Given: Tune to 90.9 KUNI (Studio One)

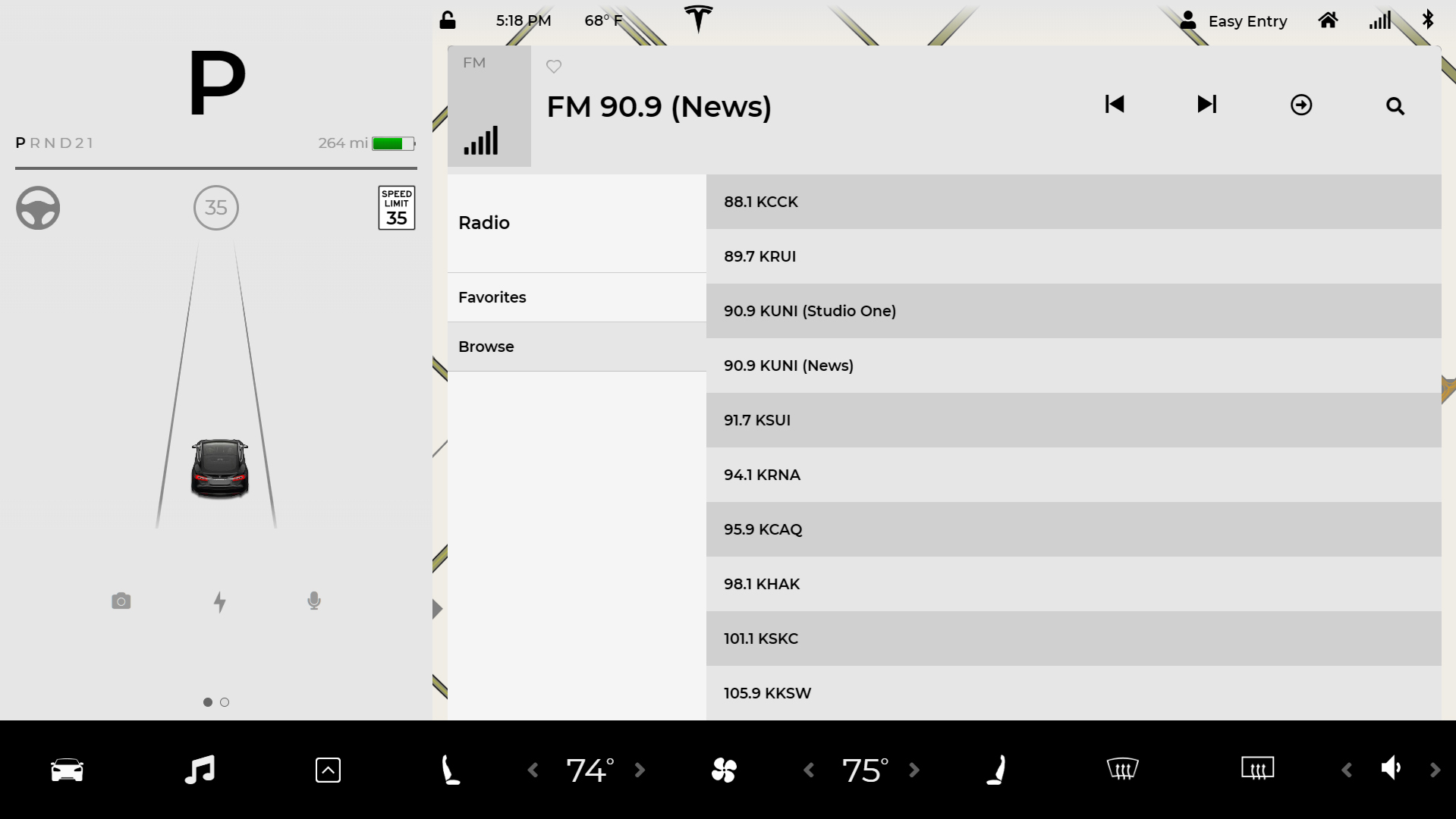Looking at the screenshot, I should click(x=1074, y=311).
